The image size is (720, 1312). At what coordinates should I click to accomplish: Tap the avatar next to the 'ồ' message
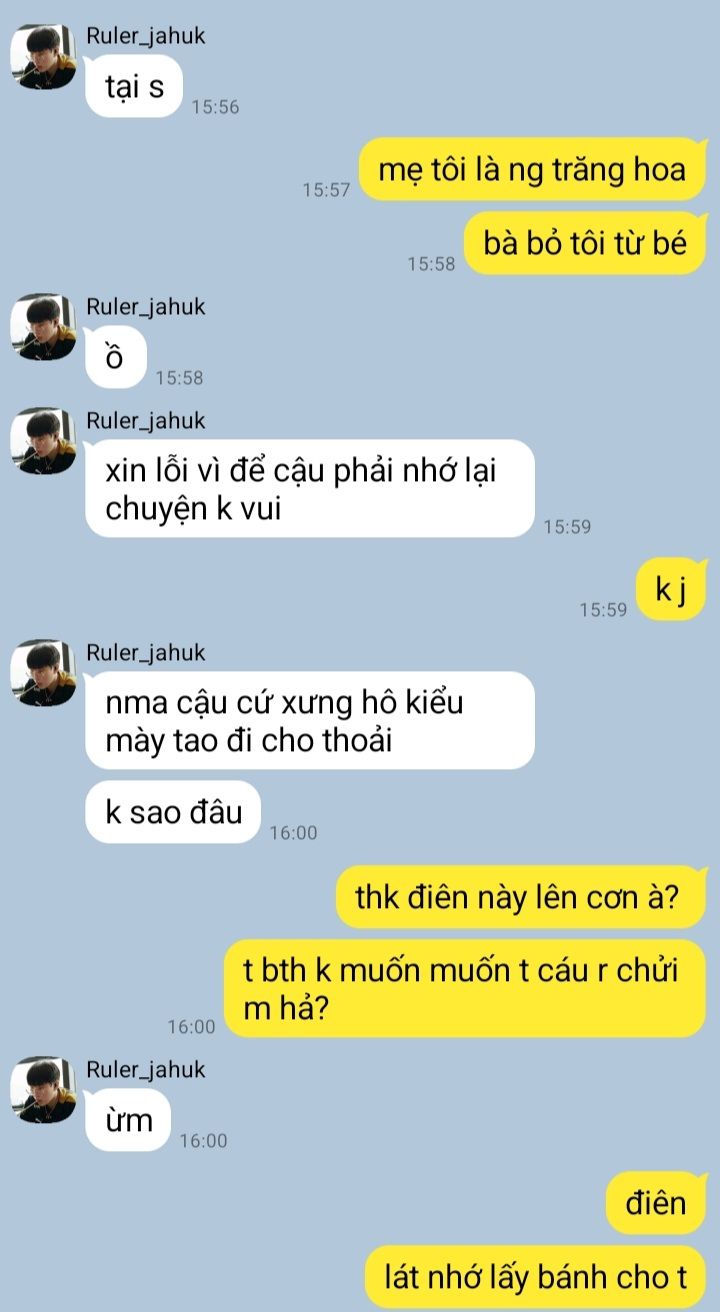(43, 326)
